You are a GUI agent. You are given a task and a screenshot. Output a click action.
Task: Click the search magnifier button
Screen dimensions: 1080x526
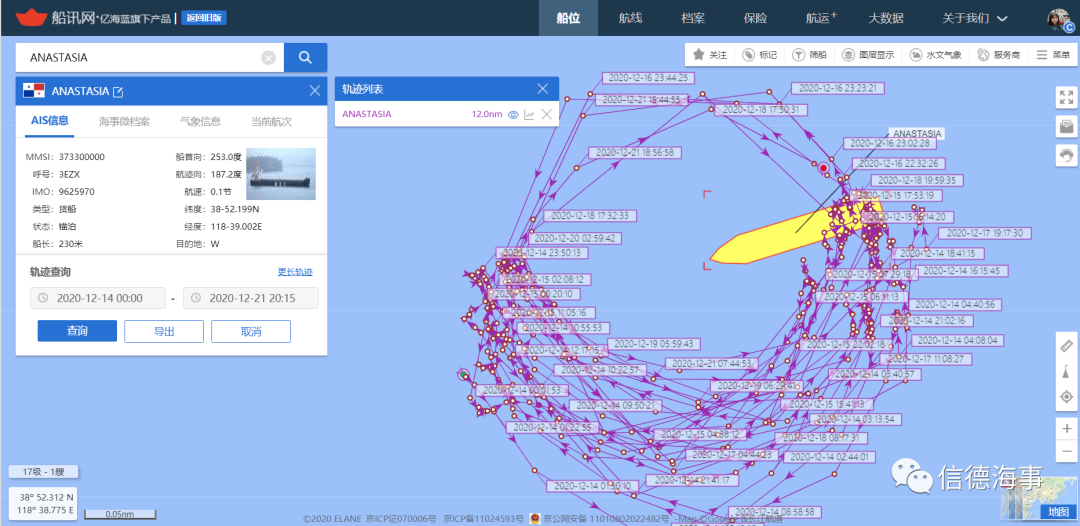click(306, 58)
